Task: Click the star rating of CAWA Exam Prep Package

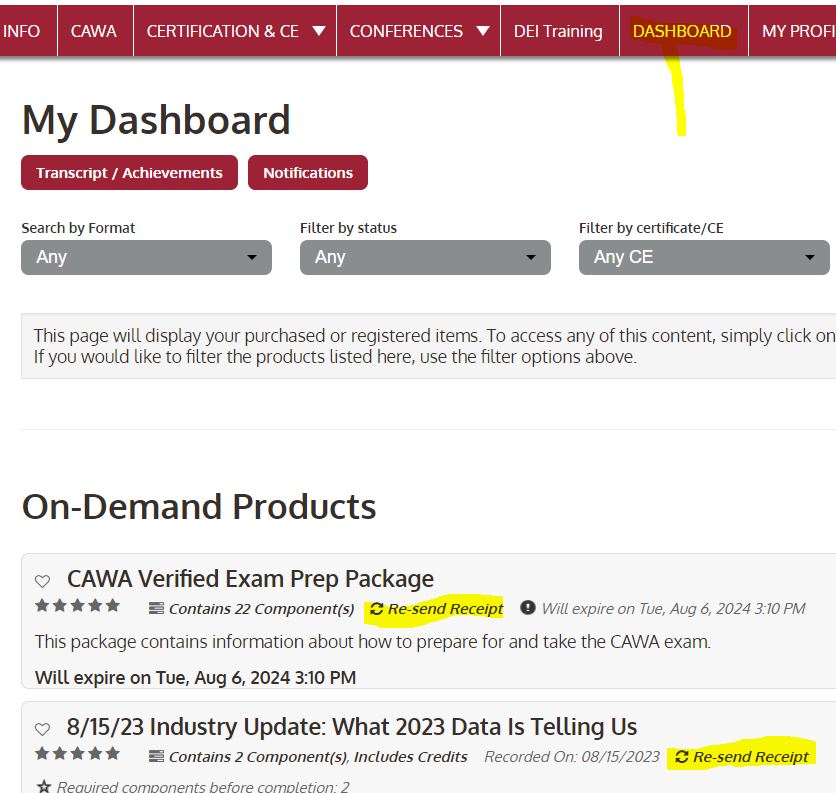Action: pos(77,606)
